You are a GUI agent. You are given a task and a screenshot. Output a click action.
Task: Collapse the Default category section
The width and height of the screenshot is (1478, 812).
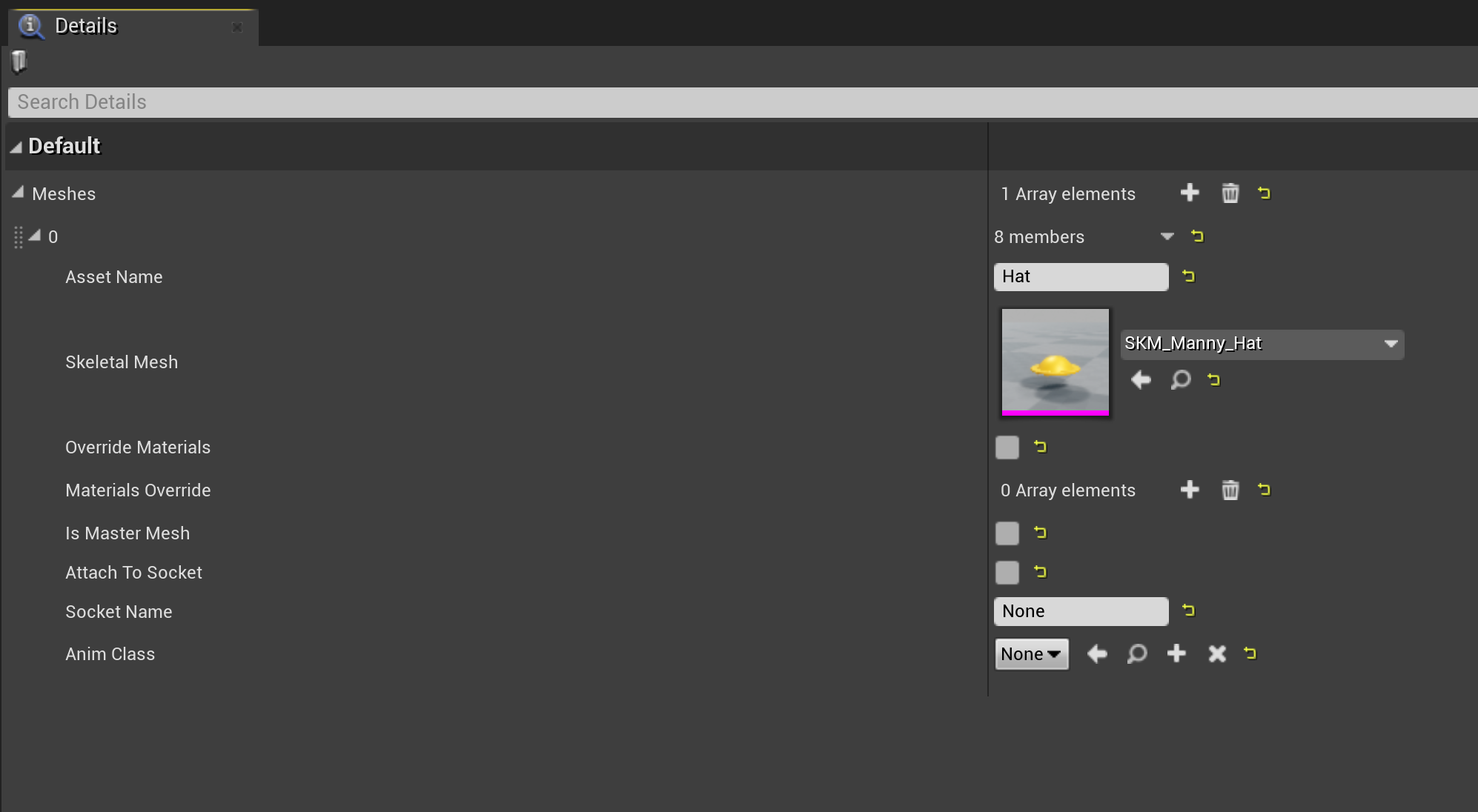(16, 147)
